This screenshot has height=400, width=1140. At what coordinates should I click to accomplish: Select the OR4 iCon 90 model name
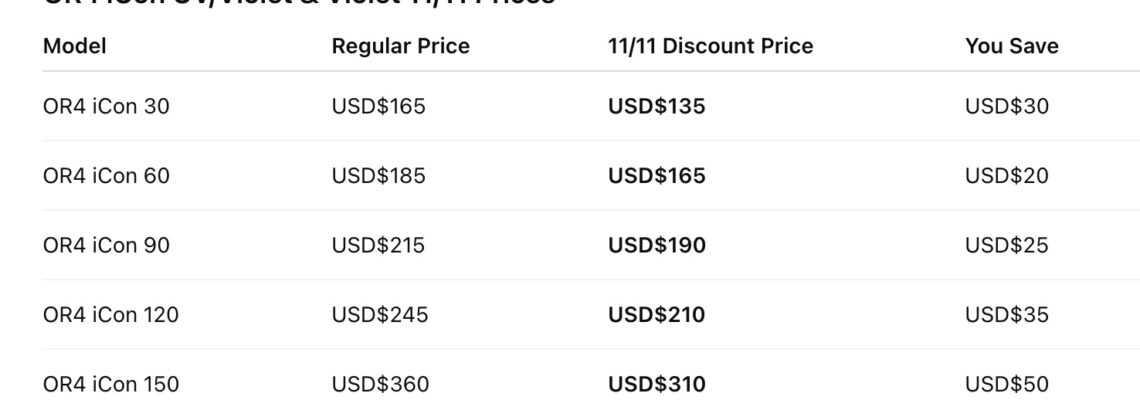[x=106, y=245]
